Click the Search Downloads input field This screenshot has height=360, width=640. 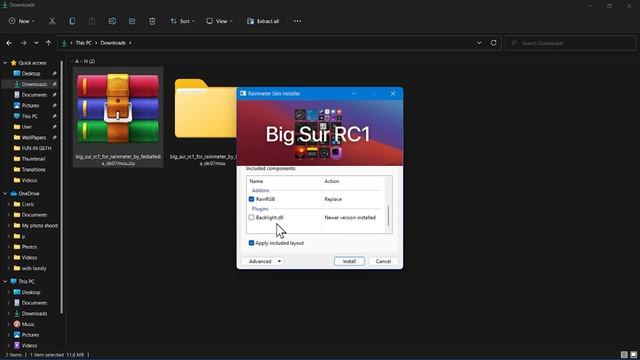pos(571,43)
